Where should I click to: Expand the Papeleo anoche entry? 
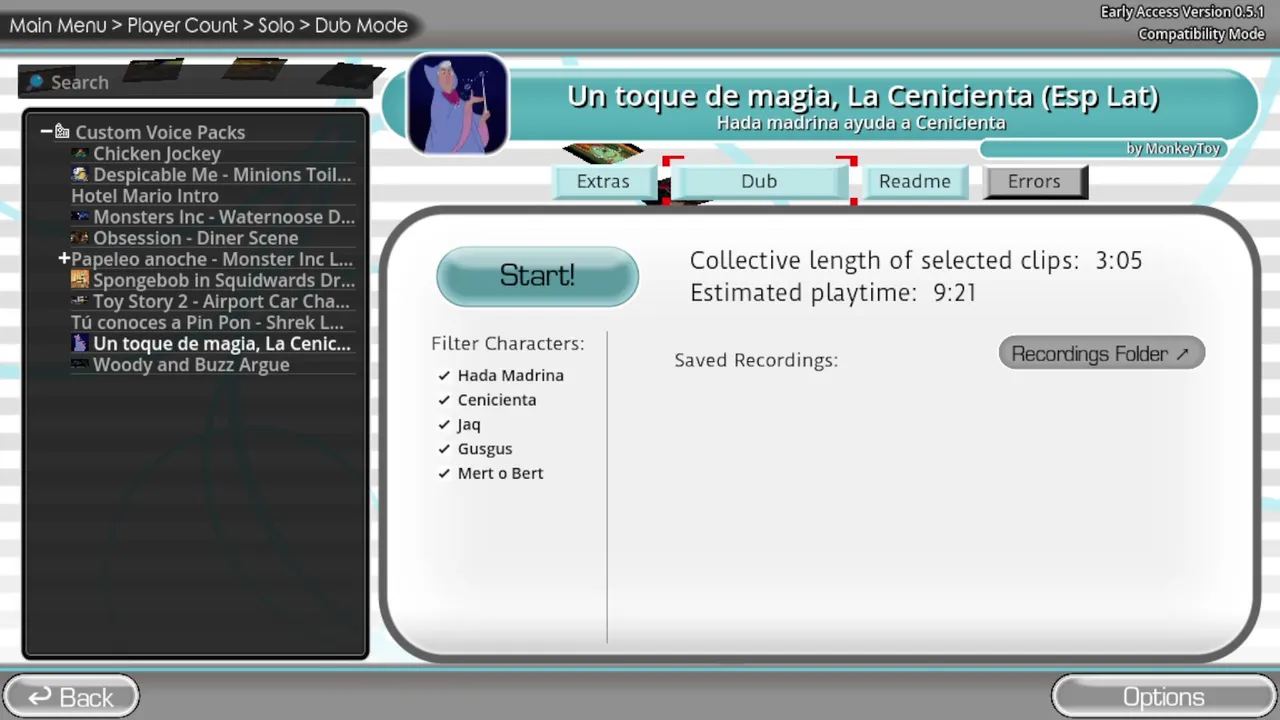coord(64,259)
